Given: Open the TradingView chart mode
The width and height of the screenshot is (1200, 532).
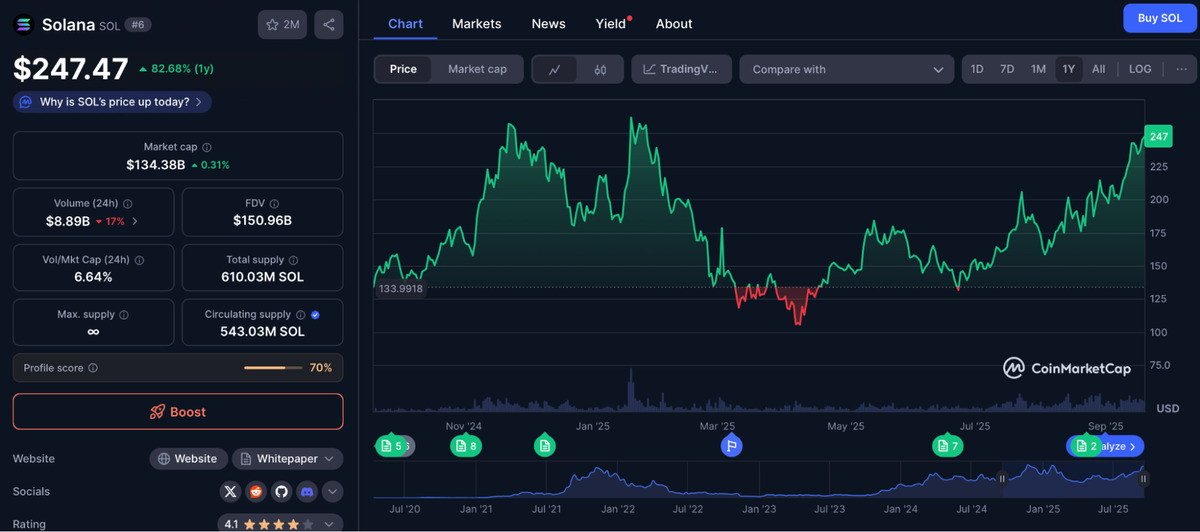Looking at the screenshot, I should pos(681,69).
